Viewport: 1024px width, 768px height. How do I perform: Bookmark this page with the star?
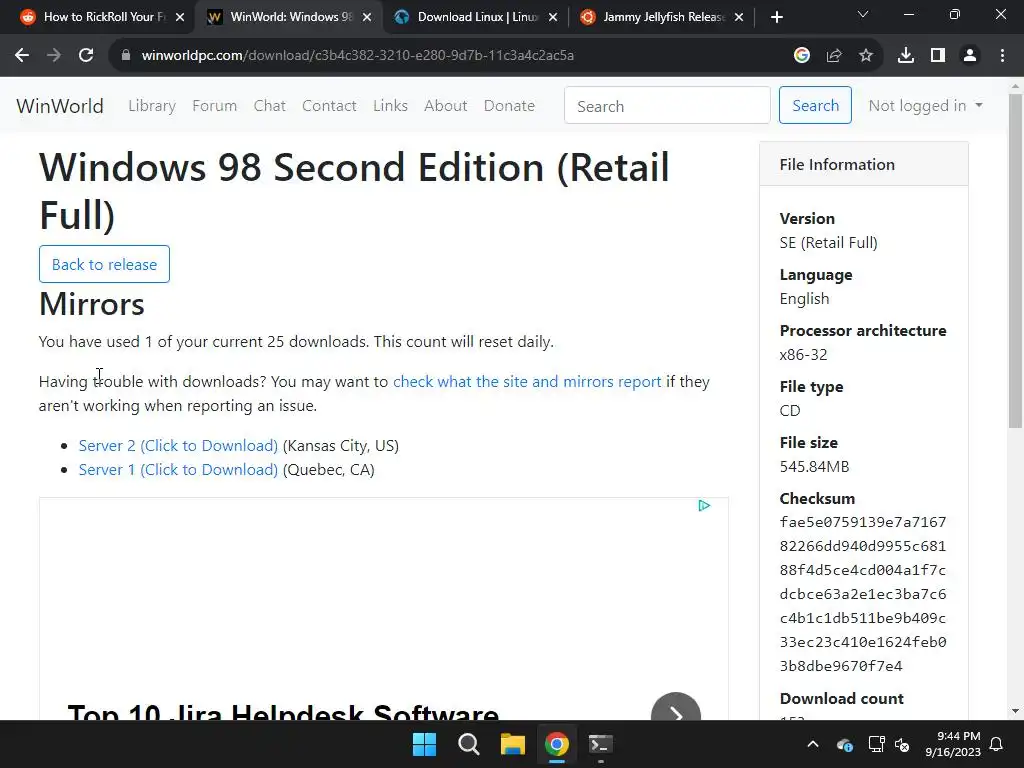click(866, 56)
